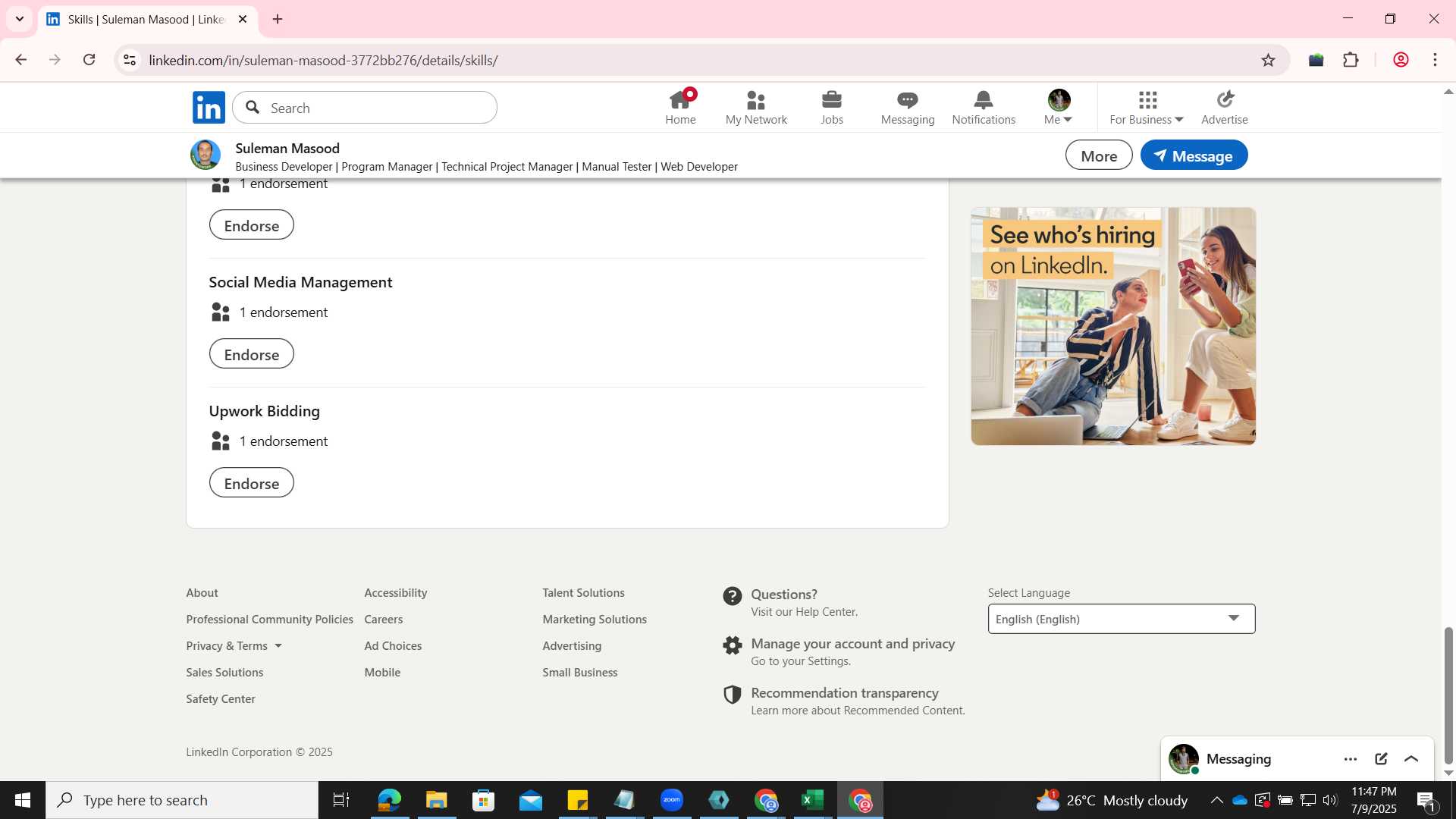Image resolution: width=1456 pixels, height=819 pixels.
Task: Open Small Business footer link
Action: 579,673
